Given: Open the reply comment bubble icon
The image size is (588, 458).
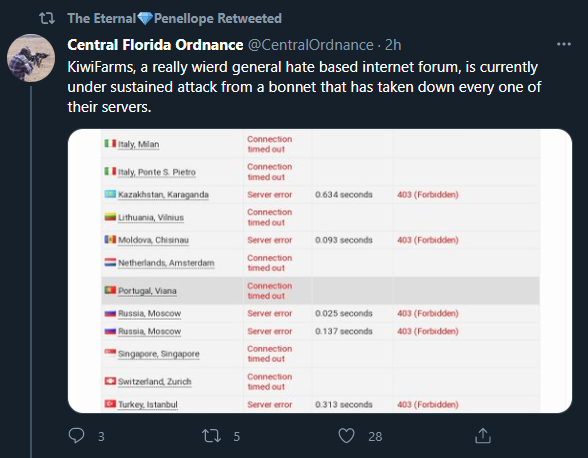Looking at the screenshot, I should pos(76,436).
